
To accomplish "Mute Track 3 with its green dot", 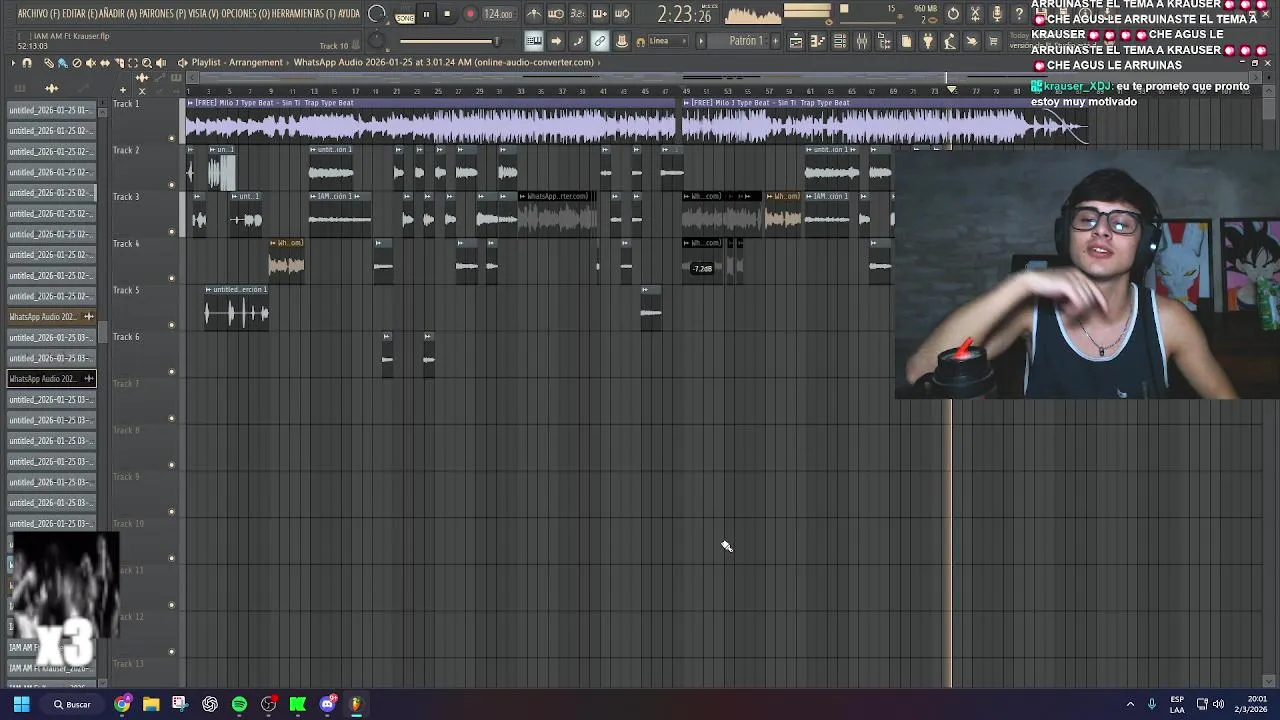I will pyautogui.click(x=171, y=232).
